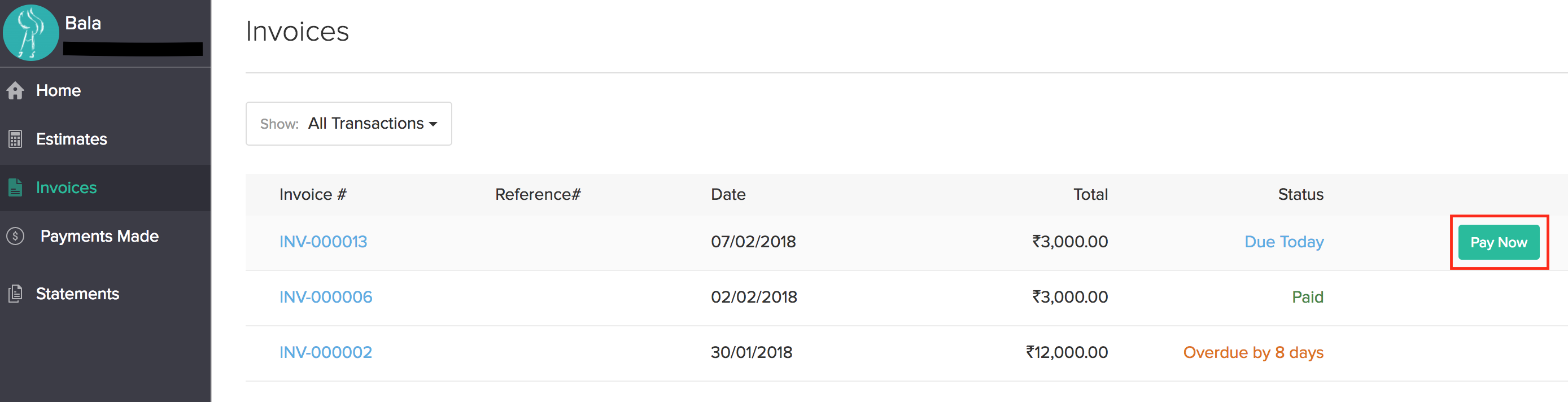
Task: Click the Estimates calculator icon
Action: click(15, 139)
